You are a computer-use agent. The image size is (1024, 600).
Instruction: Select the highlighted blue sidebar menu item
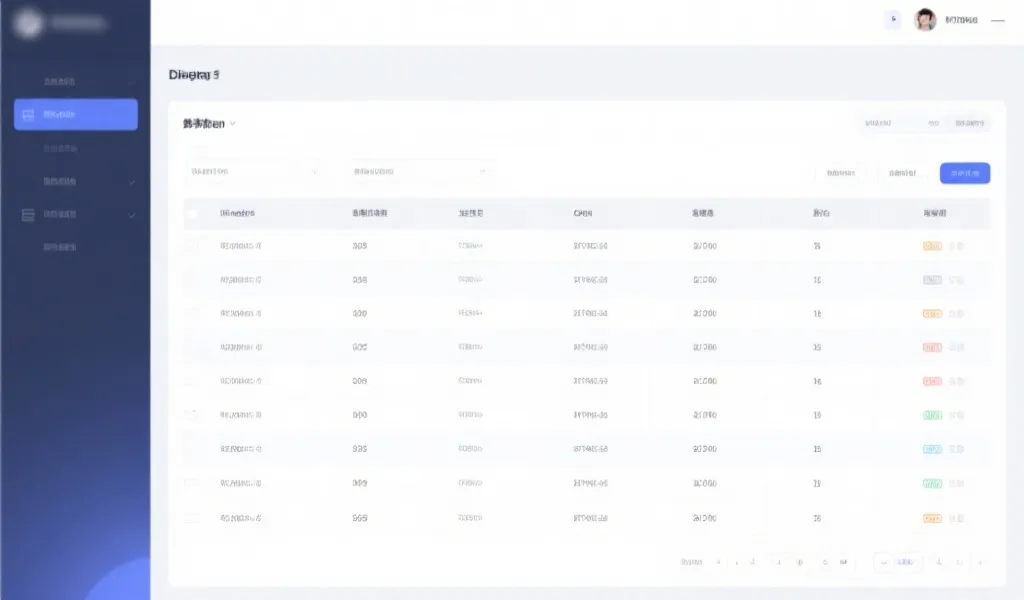76,115
